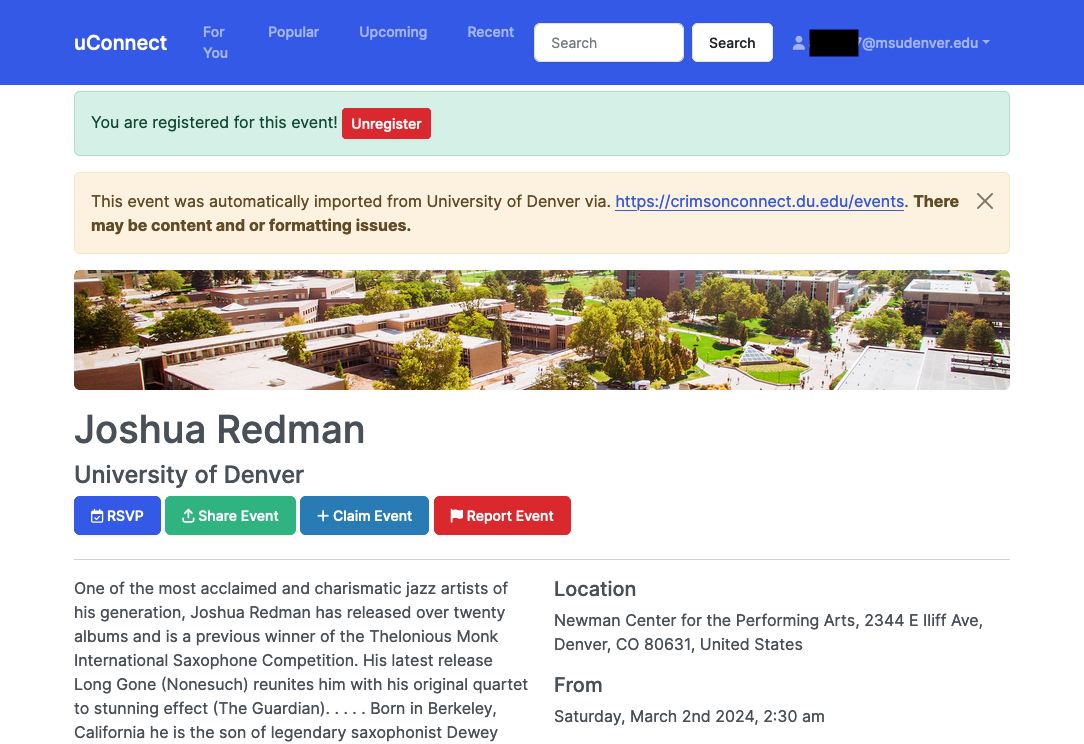The width and height of the screenshot is (1084, 744).
Task: Share the Joshua Redman event
Action: [230, 515]
